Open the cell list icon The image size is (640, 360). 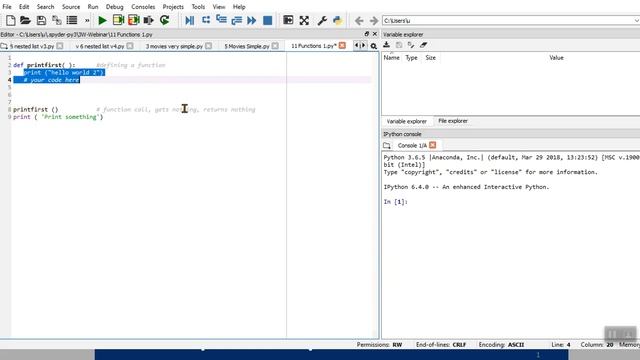[72, 20]
